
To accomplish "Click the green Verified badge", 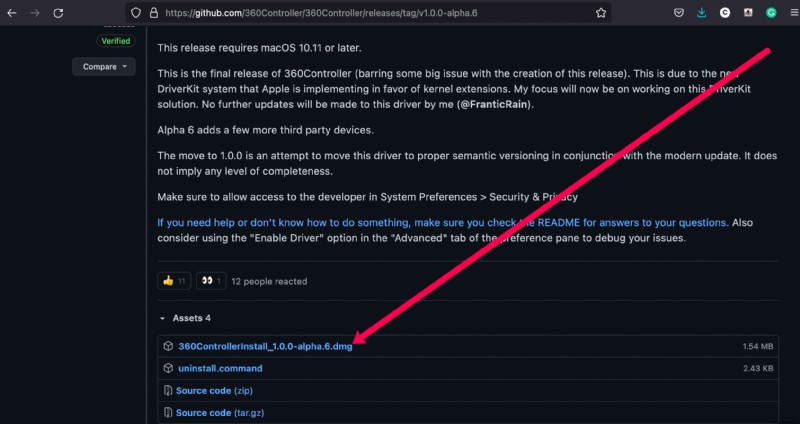I will [x=116, y=41].
